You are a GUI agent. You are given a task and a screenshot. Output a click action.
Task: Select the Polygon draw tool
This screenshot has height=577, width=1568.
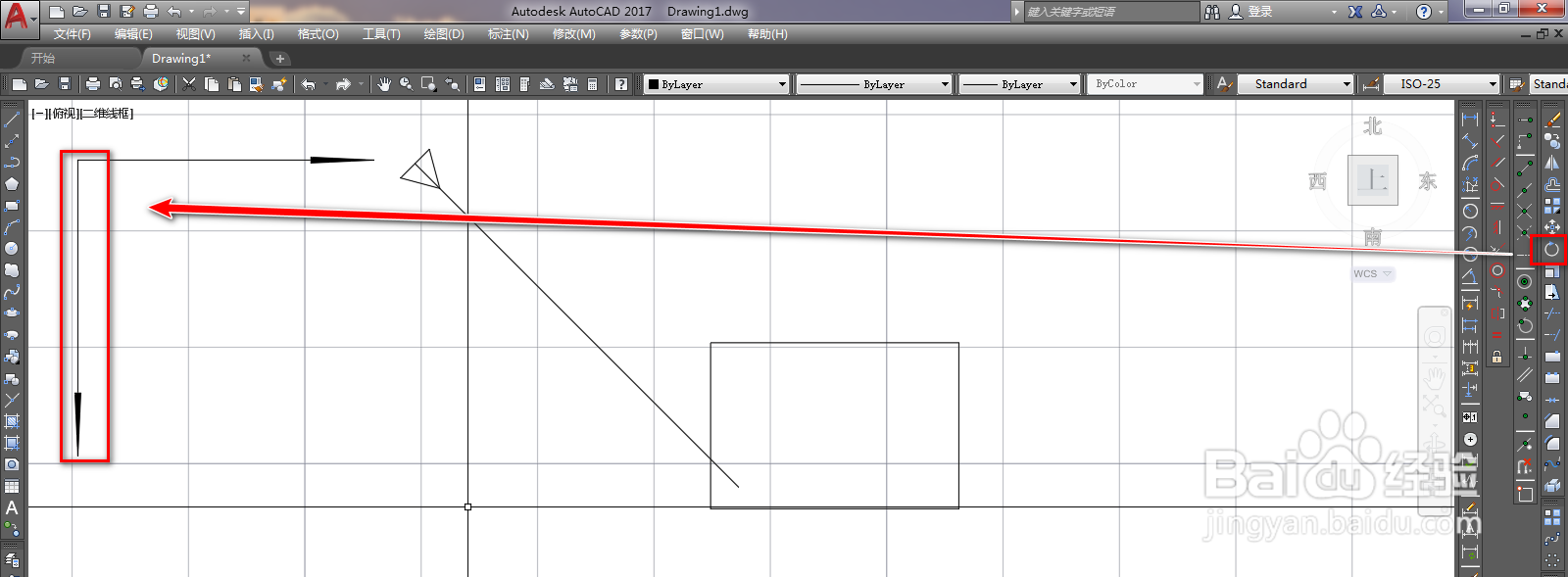(12, 184)
